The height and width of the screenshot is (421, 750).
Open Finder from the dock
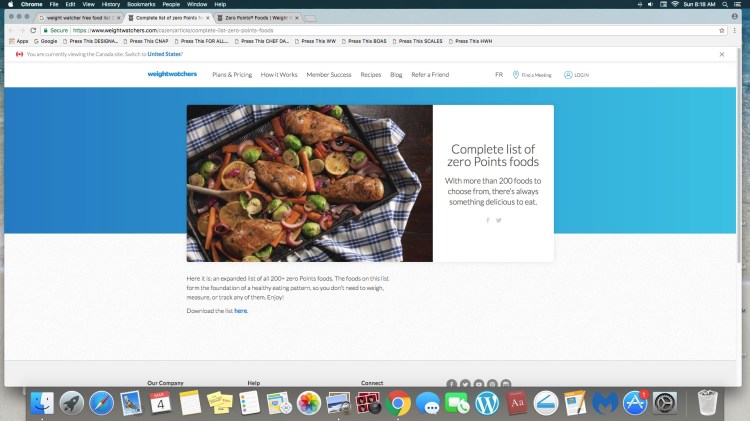(x=42, y=403)
